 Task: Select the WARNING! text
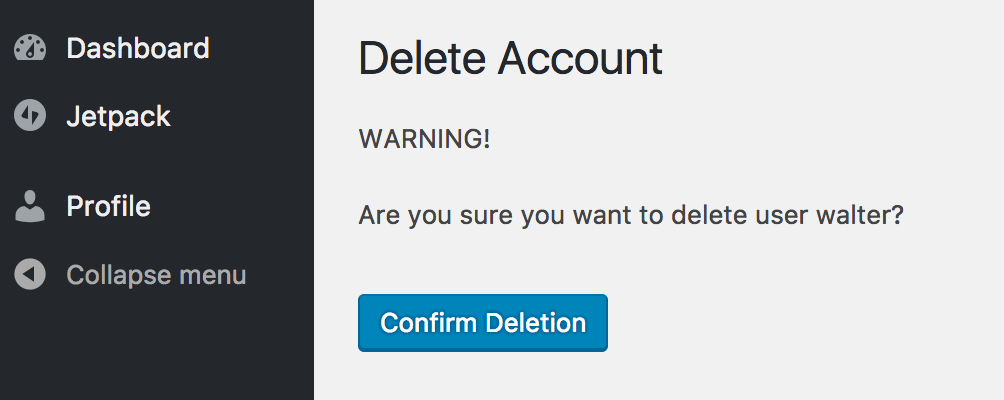(x=425, y=139)
